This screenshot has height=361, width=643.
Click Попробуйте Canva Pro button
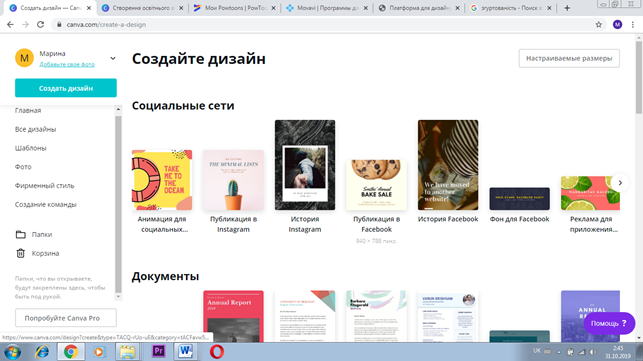[66, 318]
